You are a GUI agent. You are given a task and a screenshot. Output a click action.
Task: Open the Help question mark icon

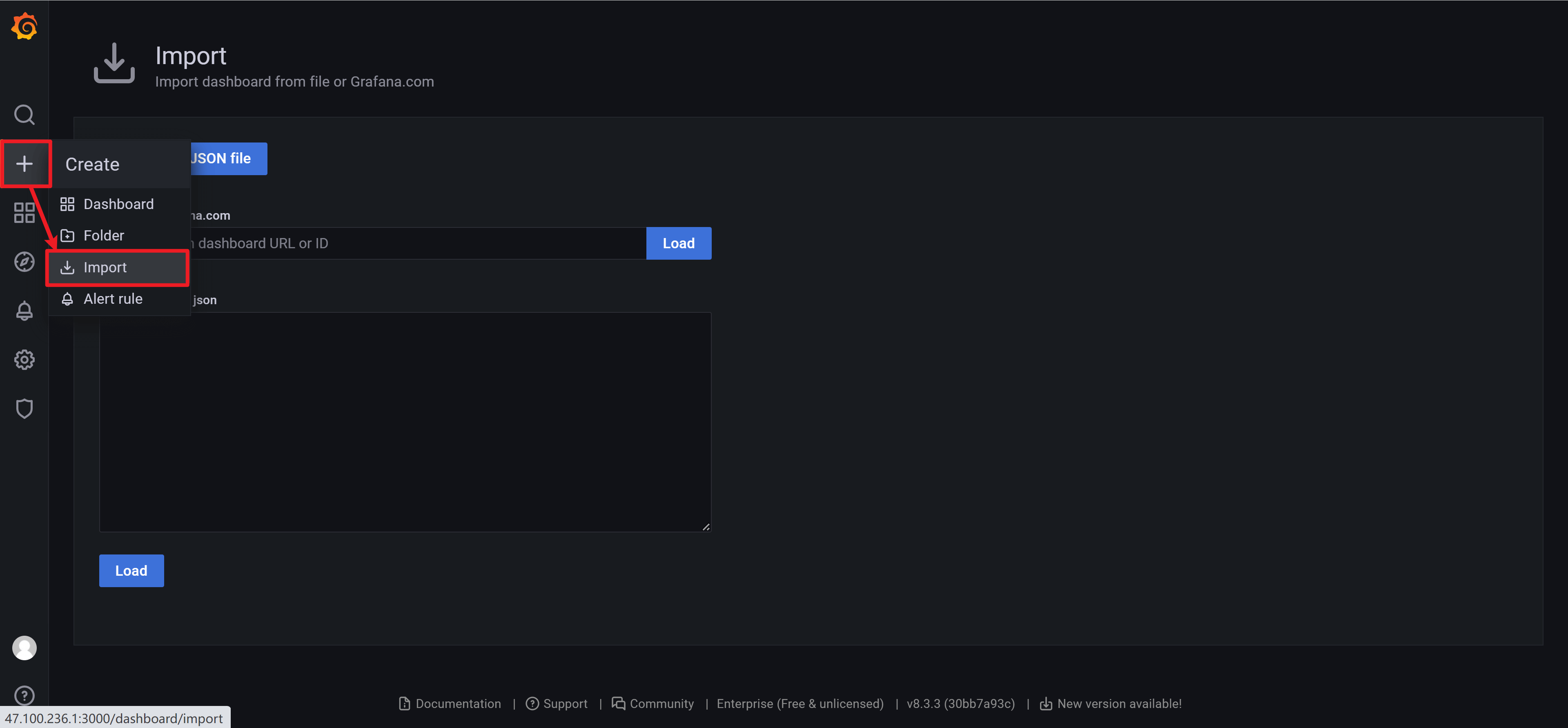[24, 695]
